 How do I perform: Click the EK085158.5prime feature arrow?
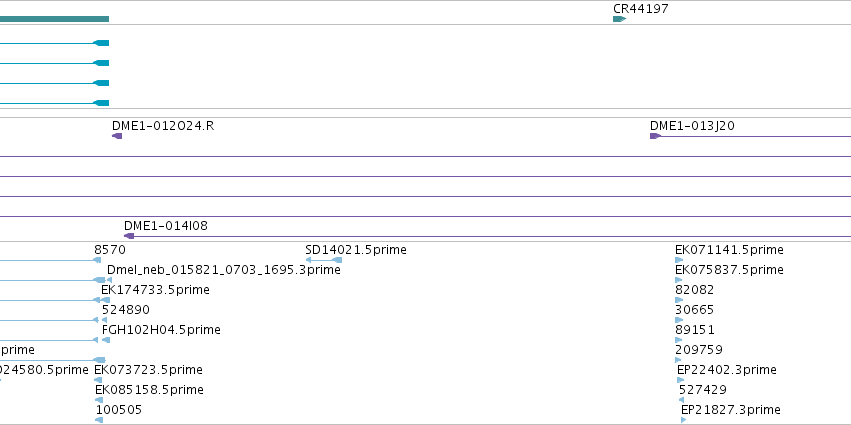pos(99,400)
